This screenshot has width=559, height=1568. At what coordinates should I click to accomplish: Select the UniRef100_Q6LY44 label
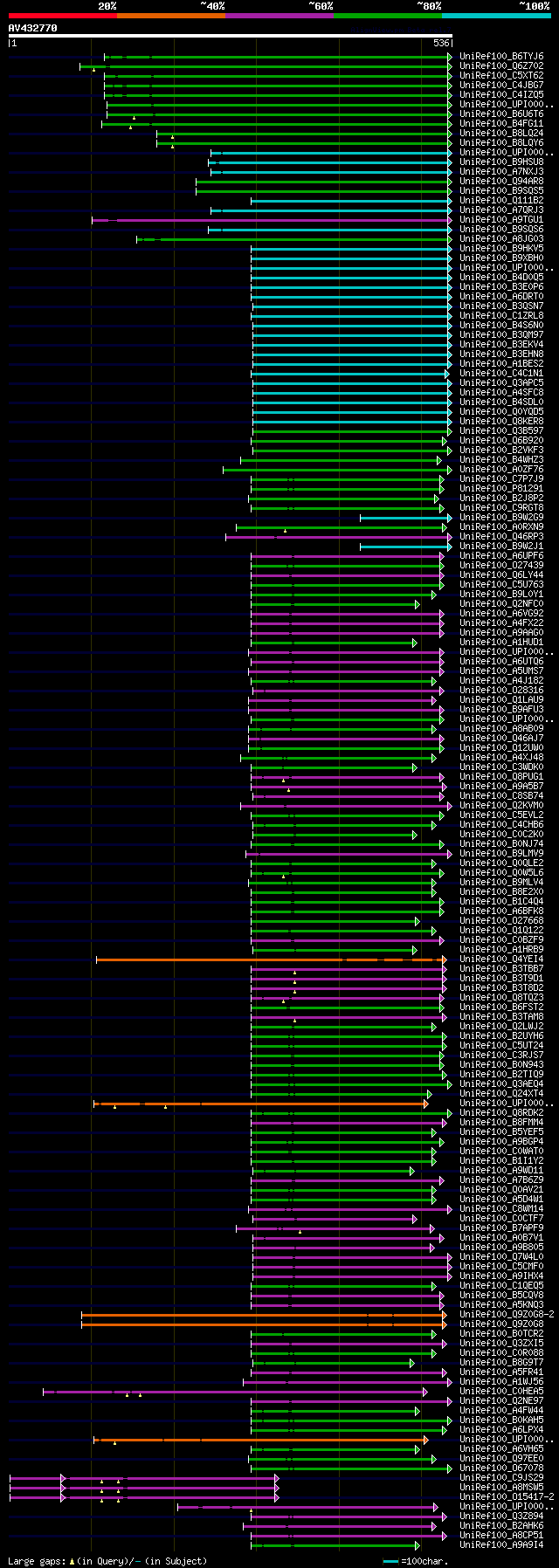[x=501, y=575]
